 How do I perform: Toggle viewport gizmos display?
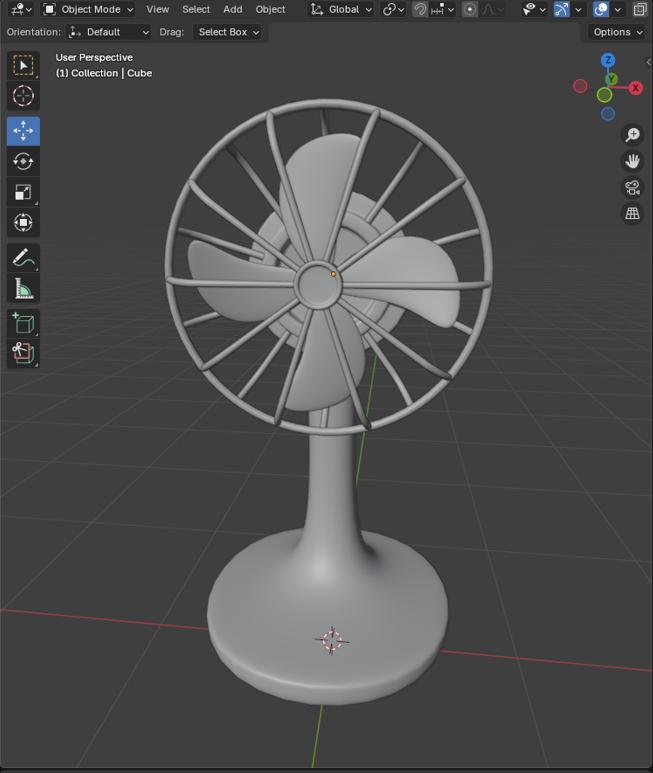[561, 9]
